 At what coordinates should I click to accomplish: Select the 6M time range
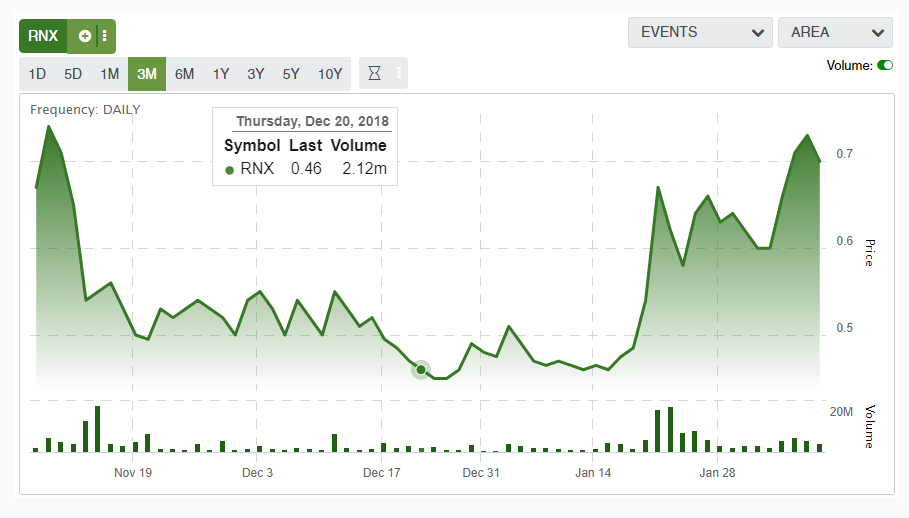tap(184, 74)
